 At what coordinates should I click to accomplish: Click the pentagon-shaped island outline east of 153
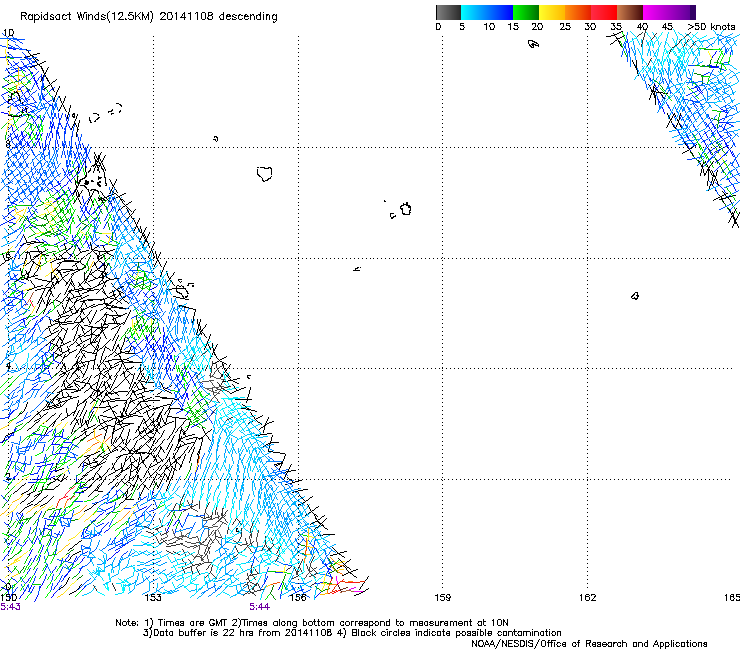pyautogui.click(x=265, y=174)
